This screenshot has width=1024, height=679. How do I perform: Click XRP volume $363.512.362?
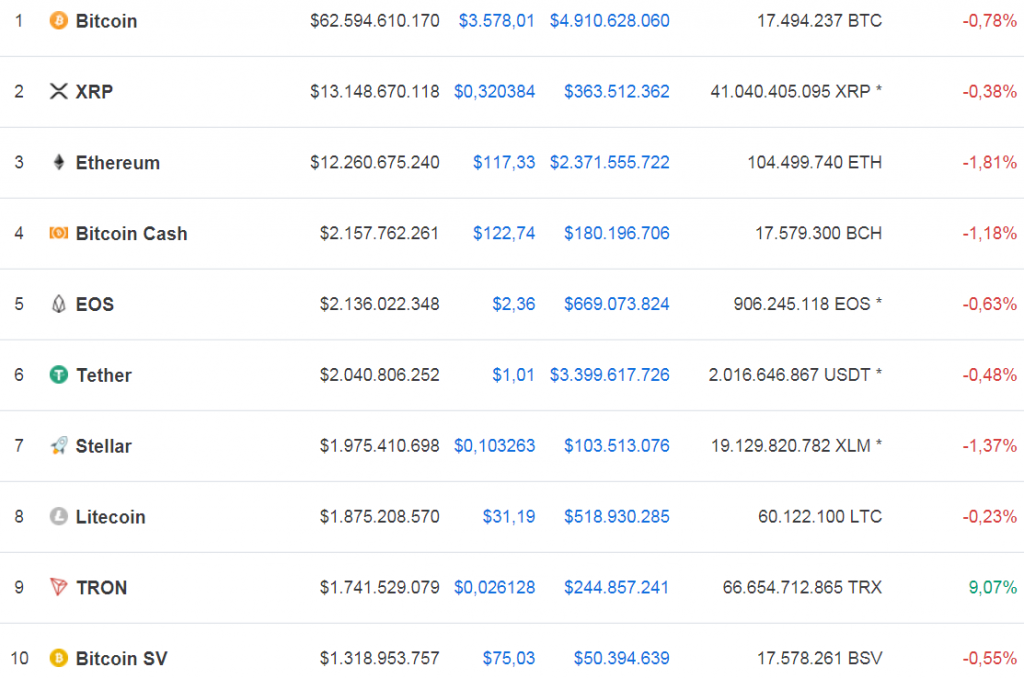[x=617, y=91]
